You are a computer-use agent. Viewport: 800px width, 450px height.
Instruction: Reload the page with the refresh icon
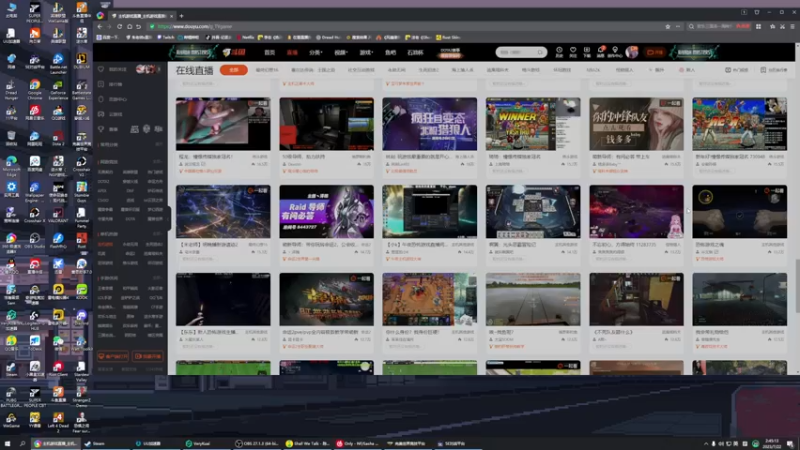[119, 27]
